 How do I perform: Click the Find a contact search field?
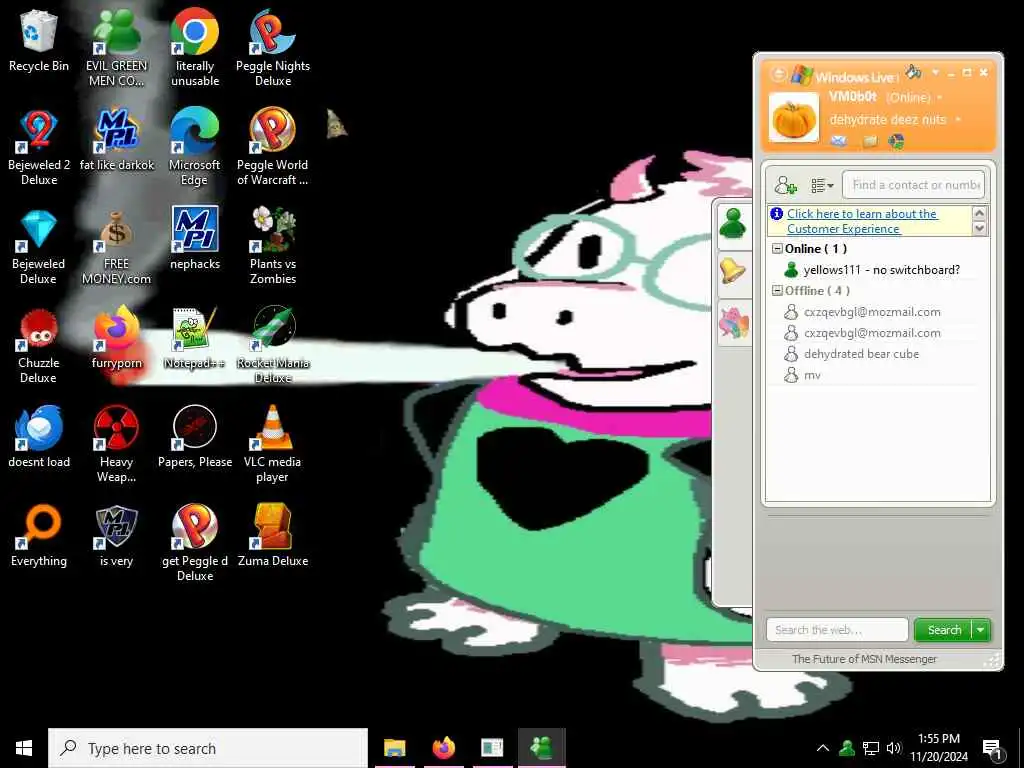pyautogui.click(x=913, y=185)
